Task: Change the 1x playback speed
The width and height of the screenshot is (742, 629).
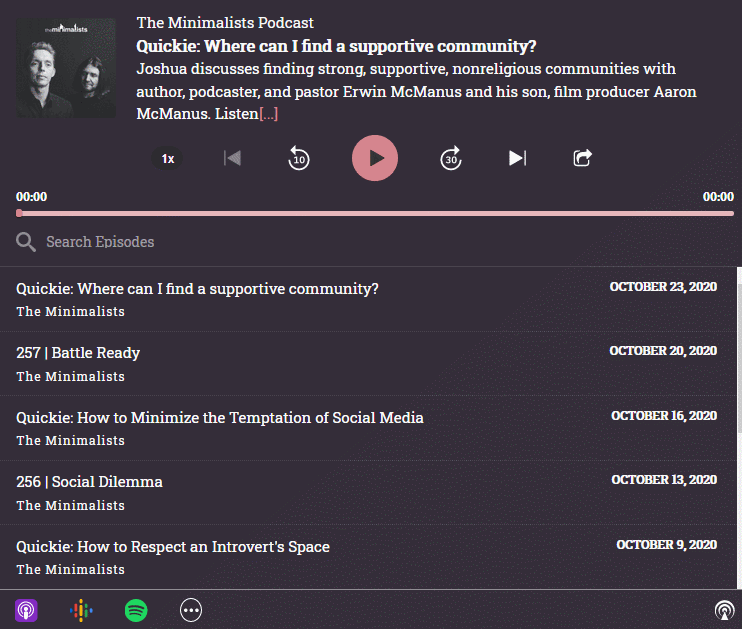Action: coord(168,159)
